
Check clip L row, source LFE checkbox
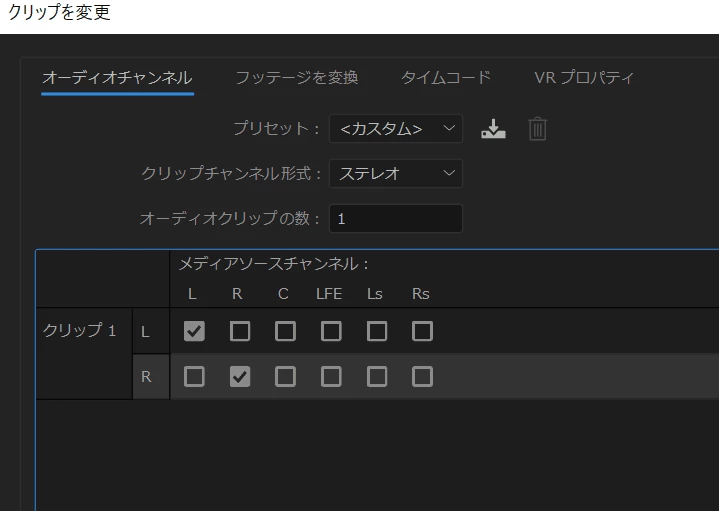point(331,331)
